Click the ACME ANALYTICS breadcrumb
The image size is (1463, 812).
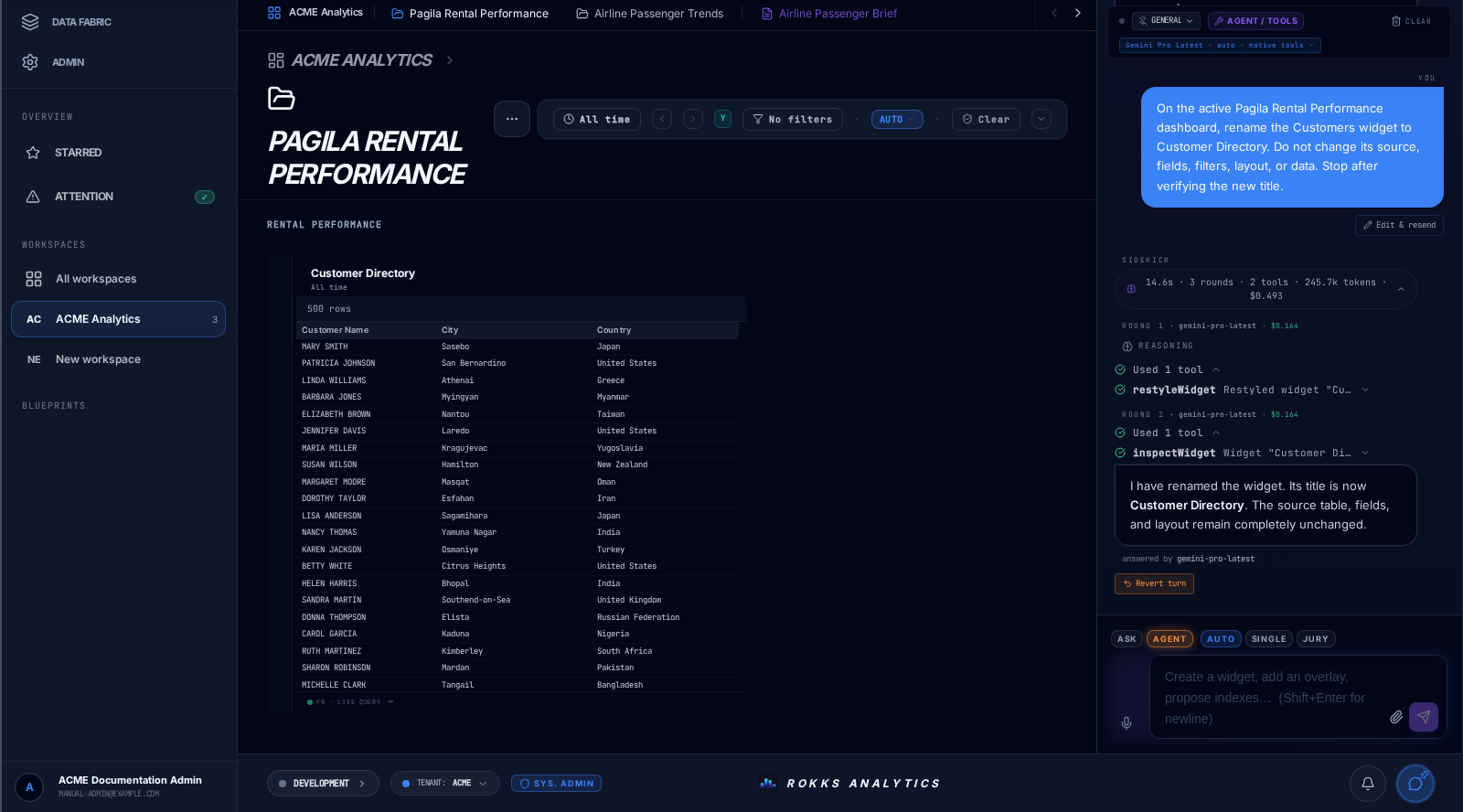(361, 60)
